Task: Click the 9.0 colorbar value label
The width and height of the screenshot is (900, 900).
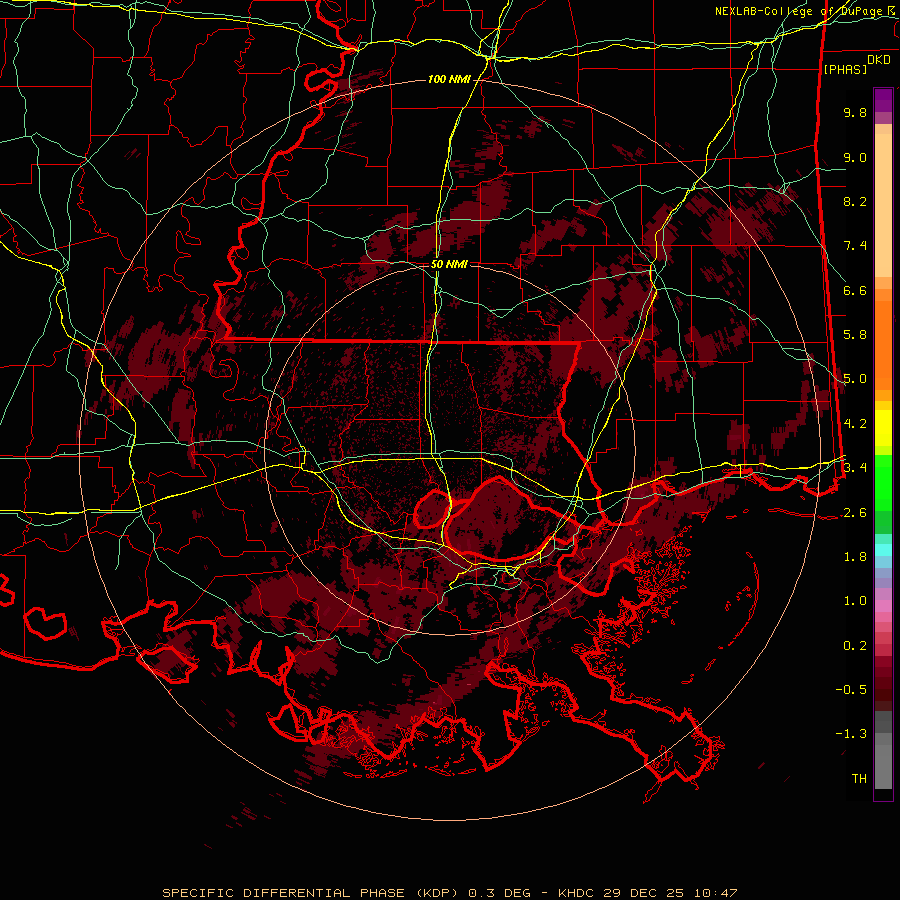Action: 855,157
